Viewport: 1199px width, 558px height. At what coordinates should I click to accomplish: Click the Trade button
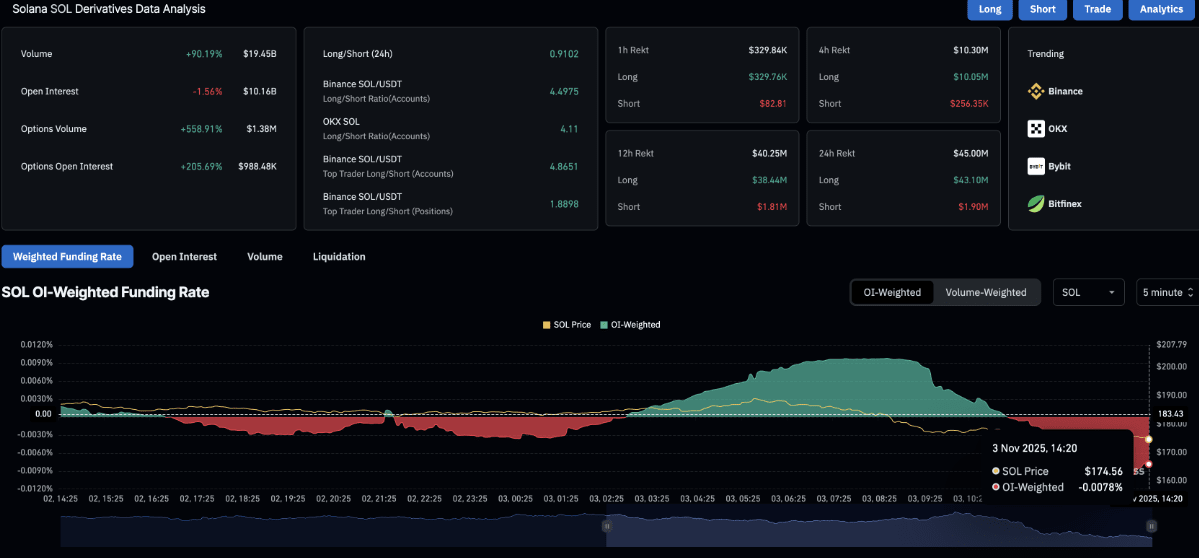tap(1097, 9)
